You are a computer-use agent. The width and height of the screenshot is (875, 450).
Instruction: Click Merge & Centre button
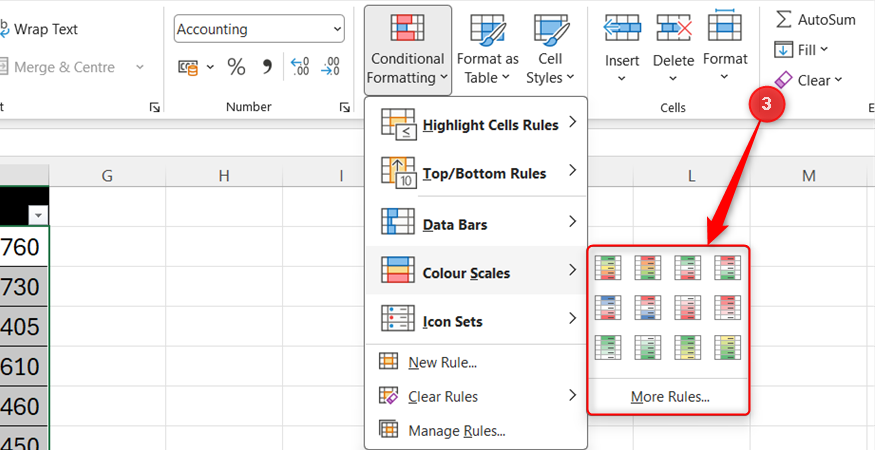57,67
